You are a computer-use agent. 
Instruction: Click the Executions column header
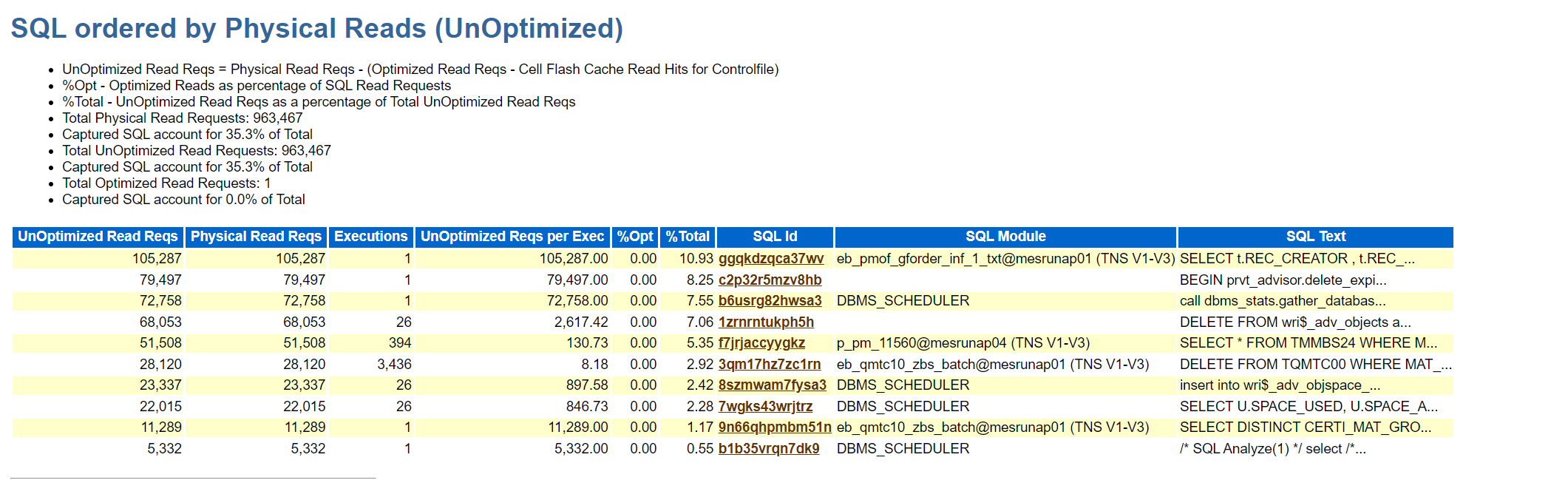(x=370, y=237)
